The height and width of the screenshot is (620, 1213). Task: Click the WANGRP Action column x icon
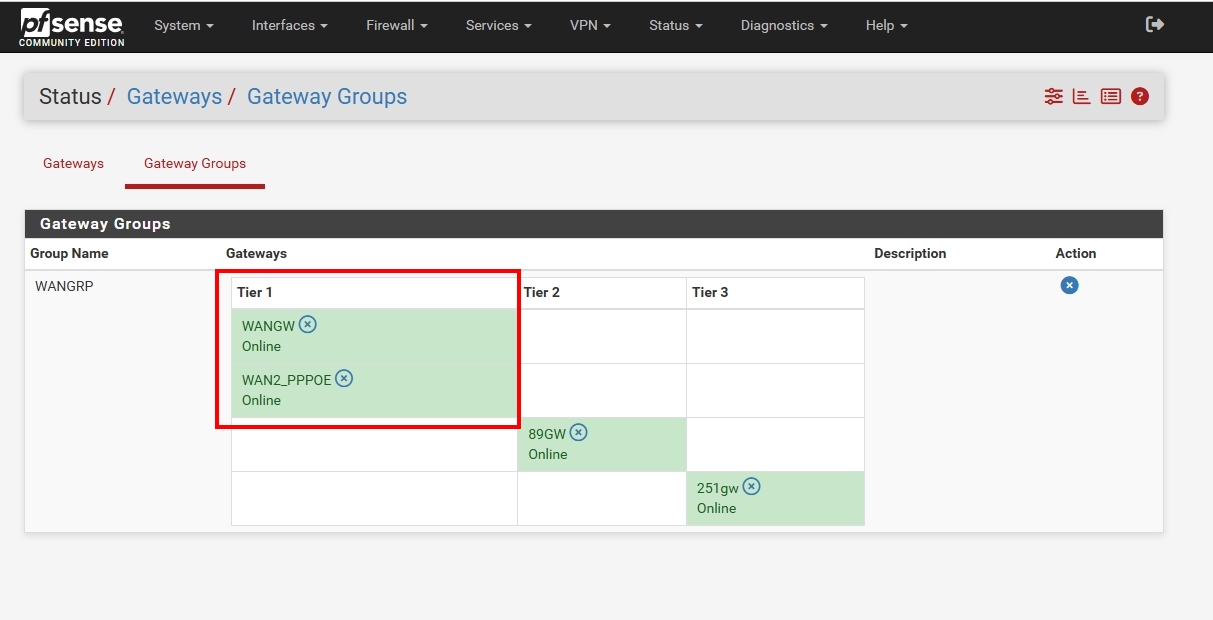(1069, 286)
